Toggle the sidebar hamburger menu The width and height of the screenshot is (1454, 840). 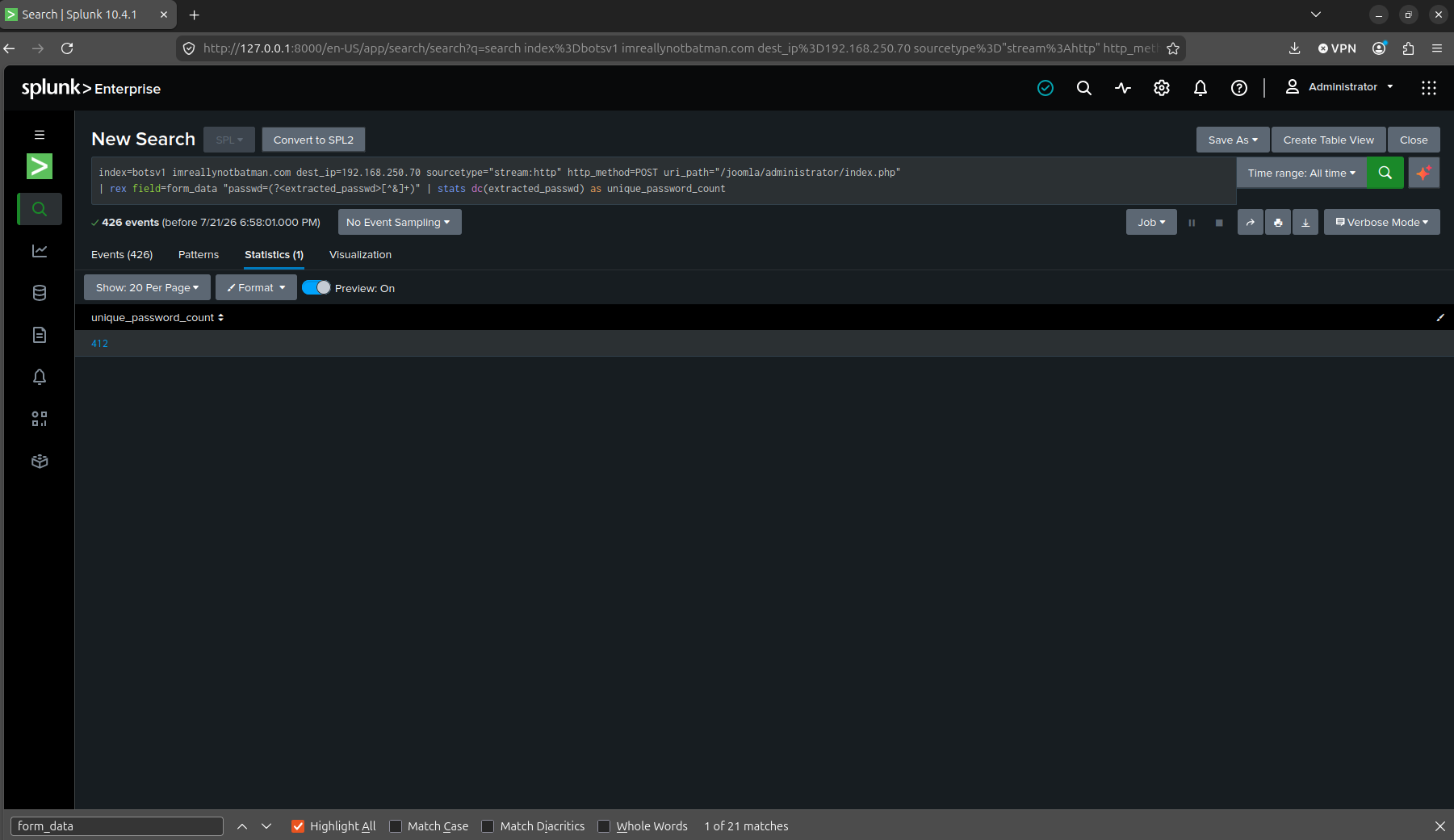click(40, 135)
